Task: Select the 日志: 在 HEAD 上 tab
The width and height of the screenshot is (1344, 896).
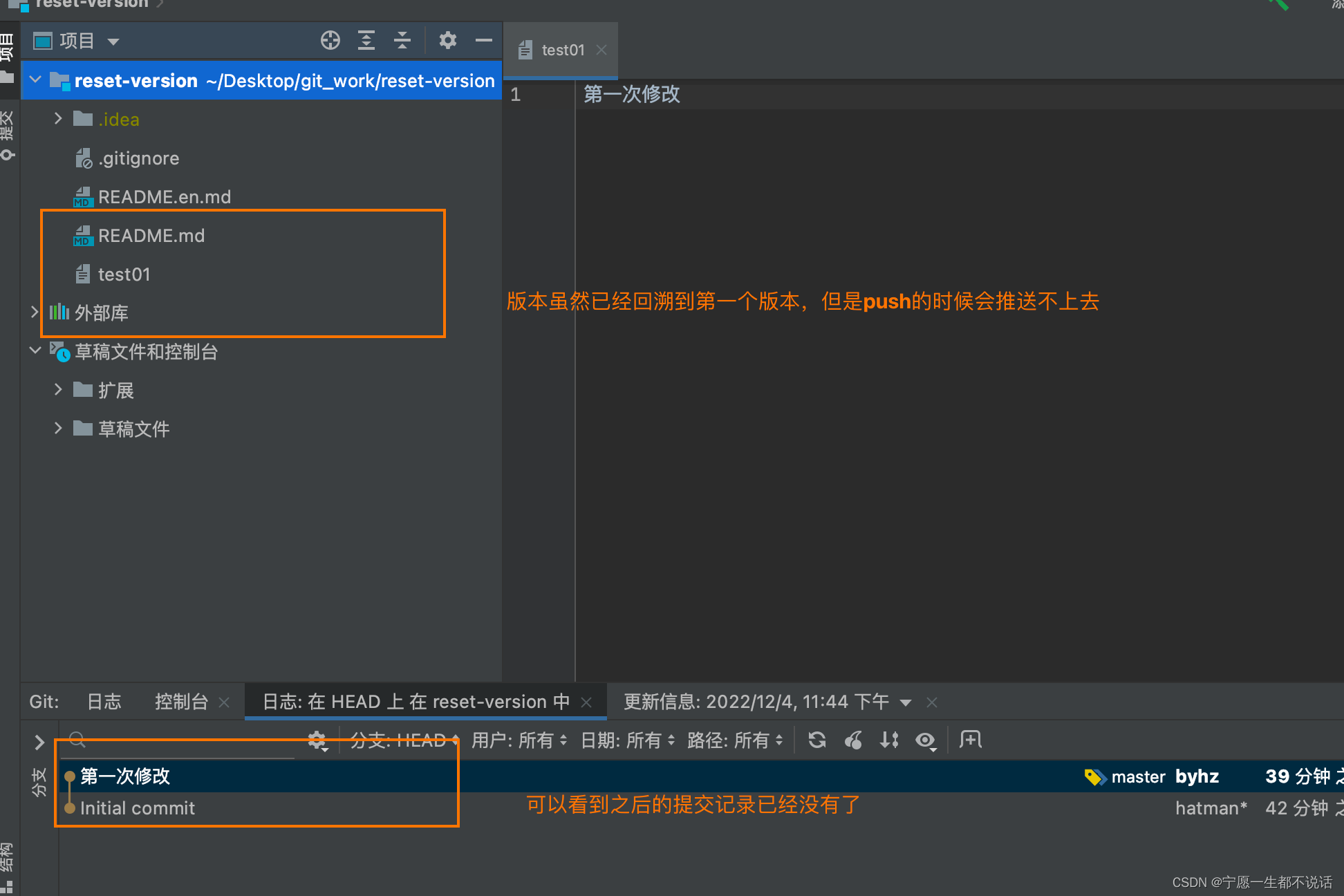Action: [416, 702]
